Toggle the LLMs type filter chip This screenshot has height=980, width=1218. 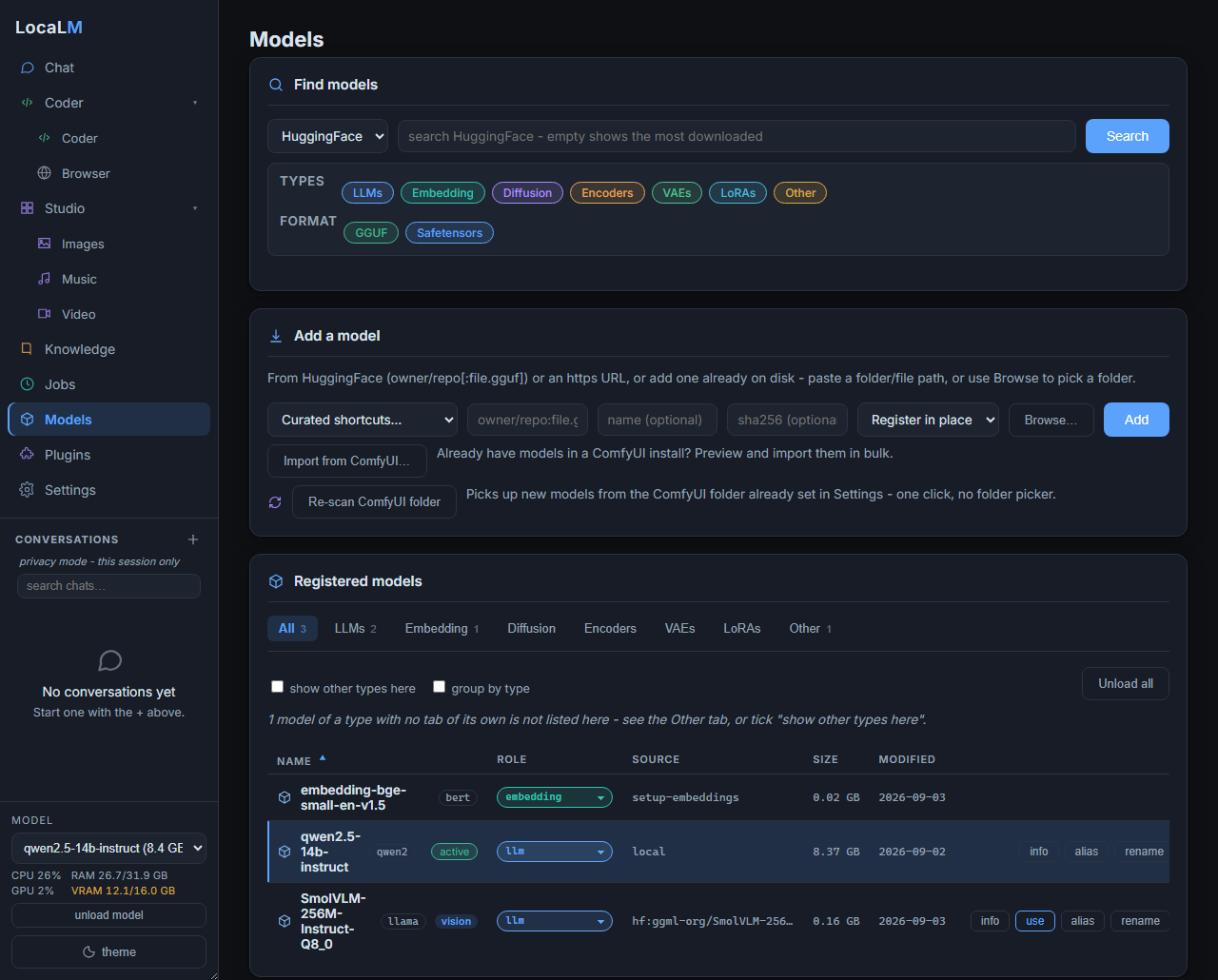click(367, 193)
